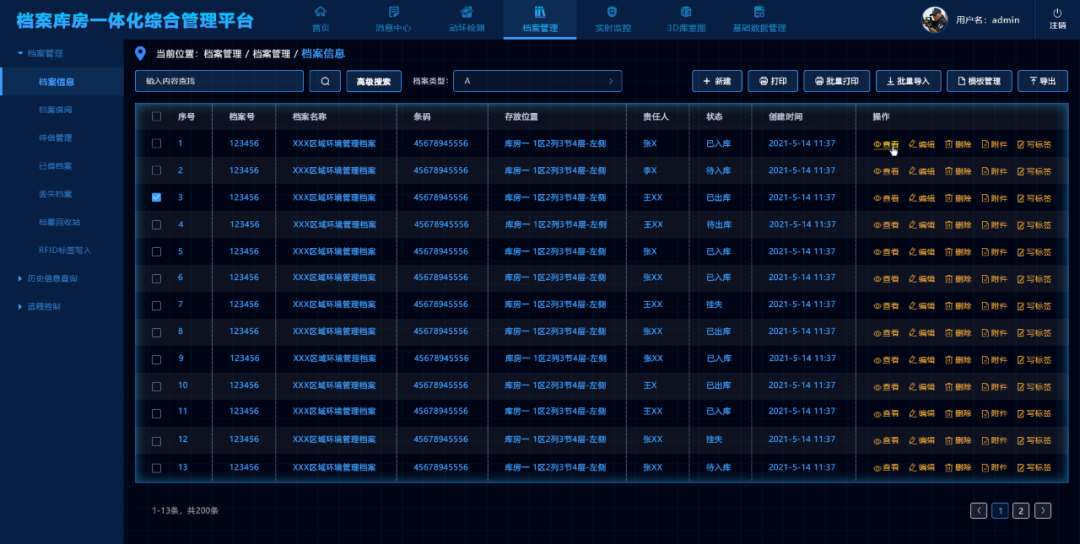This screenshot has width=1080, height=544.
Task: Select 档案回收站 in the sidebar
Action: click(x=59, y=222)
